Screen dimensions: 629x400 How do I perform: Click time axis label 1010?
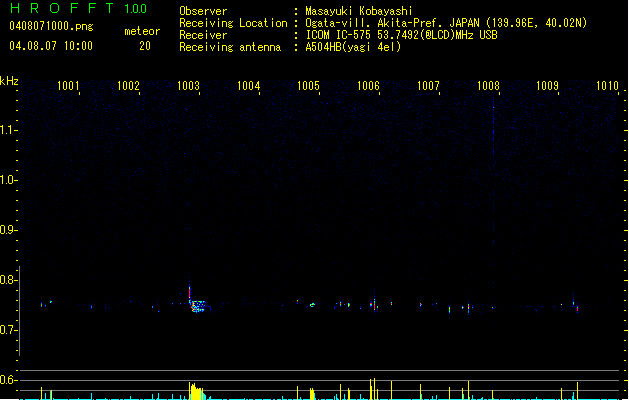tap(607, 85)
